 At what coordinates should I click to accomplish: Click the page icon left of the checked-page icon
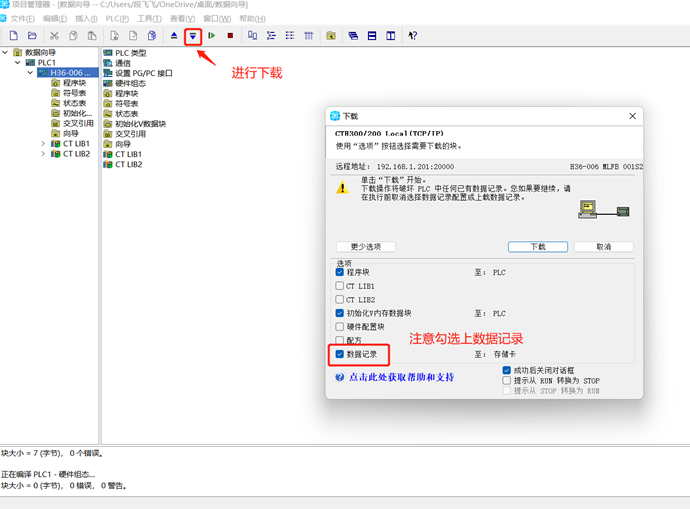114,36
